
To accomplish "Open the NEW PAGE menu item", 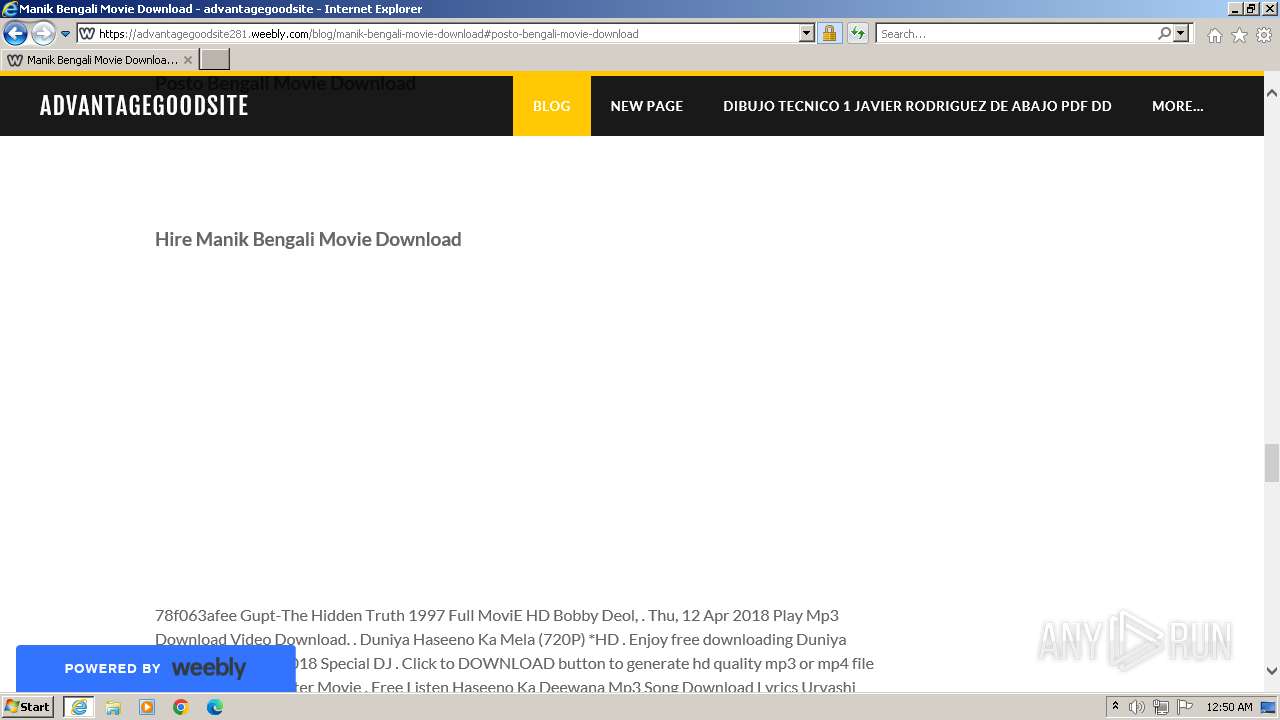I will [647, 106].
